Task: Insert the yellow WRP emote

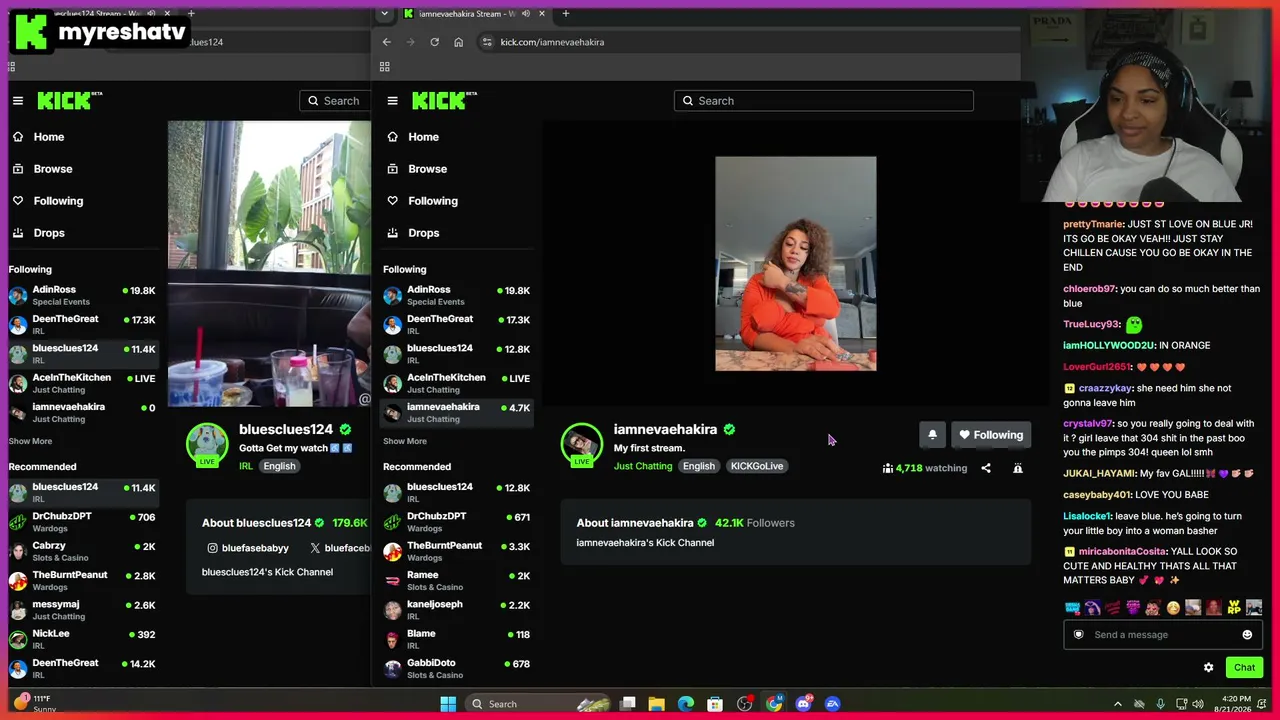Action: click(1234, 607)
